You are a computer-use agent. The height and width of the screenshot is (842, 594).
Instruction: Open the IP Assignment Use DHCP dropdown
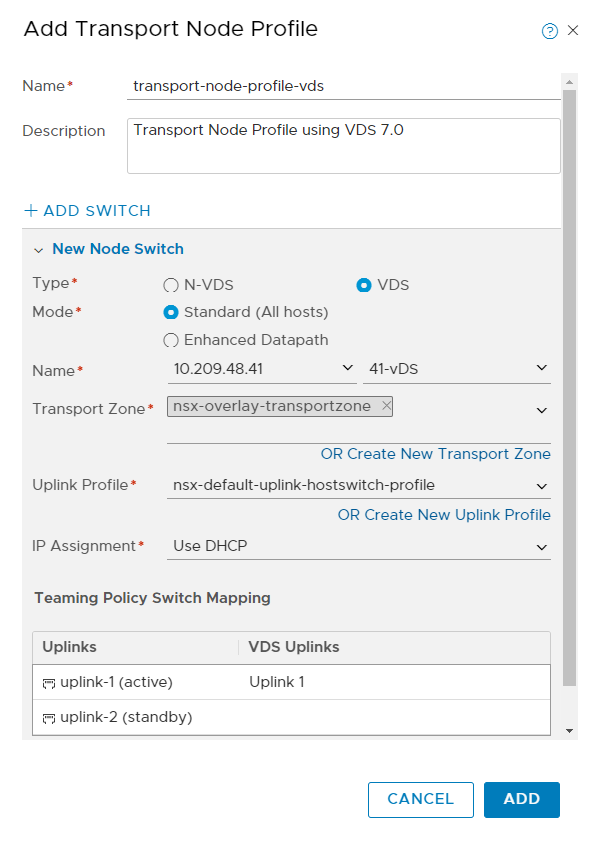(x=359, y=547)
